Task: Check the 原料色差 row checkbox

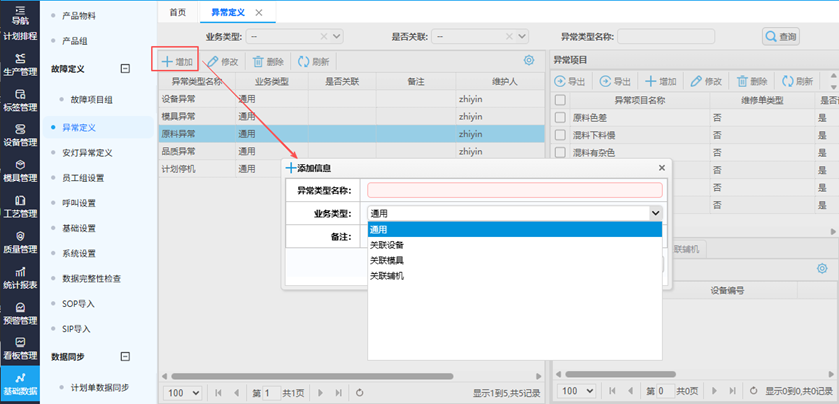Action: point(560,117)
